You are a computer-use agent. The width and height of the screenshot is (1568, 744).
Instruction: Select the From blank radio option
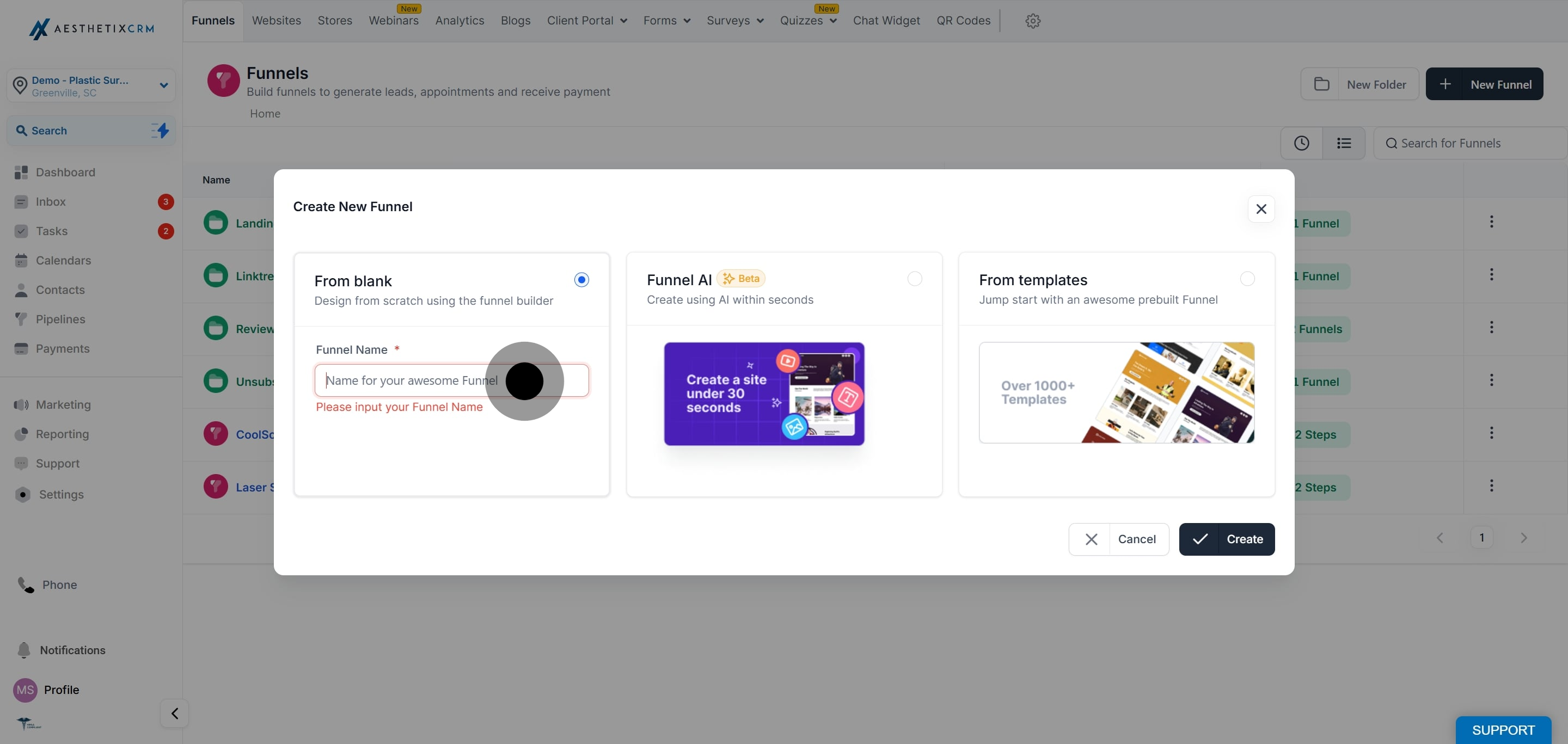[581, 280]
